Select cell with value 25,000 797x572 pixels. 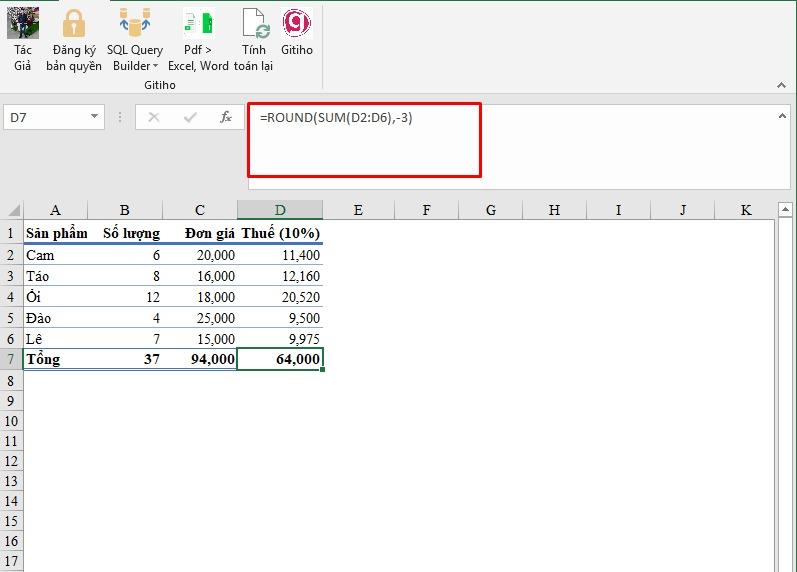click(x=200, y=318)
